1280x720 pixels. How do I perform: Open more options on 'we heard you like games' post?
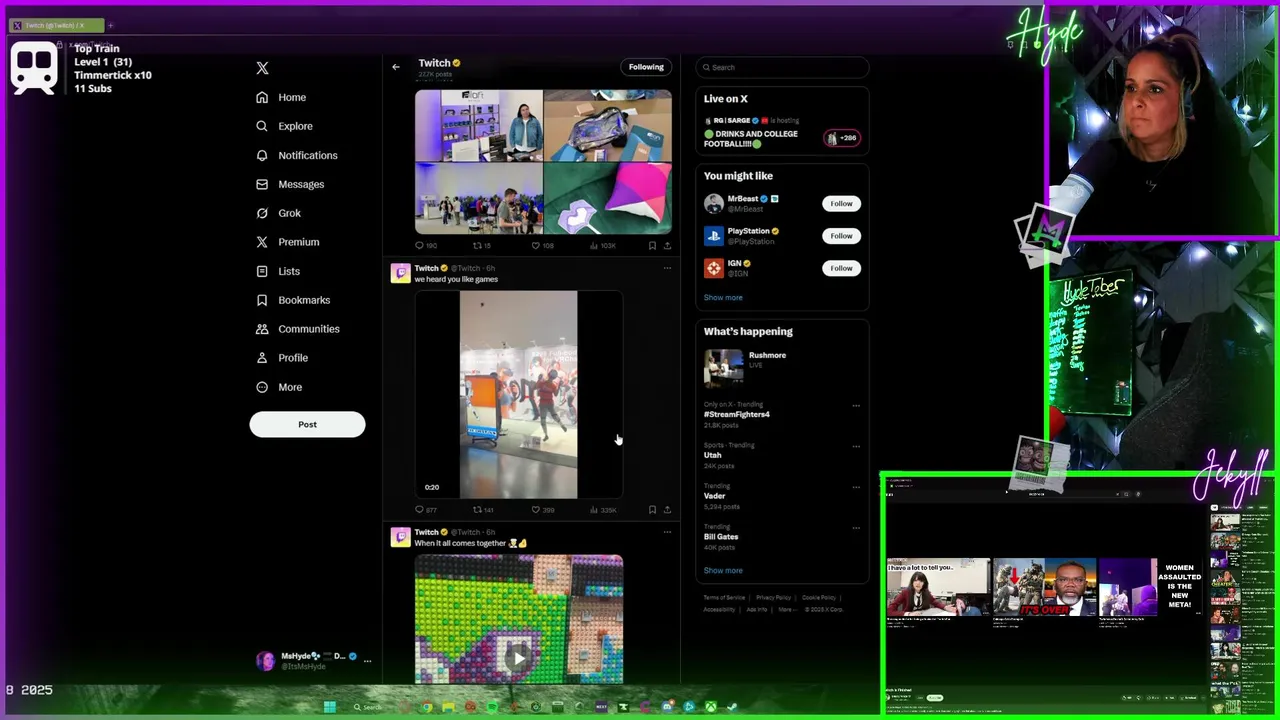tap(667, 268)
